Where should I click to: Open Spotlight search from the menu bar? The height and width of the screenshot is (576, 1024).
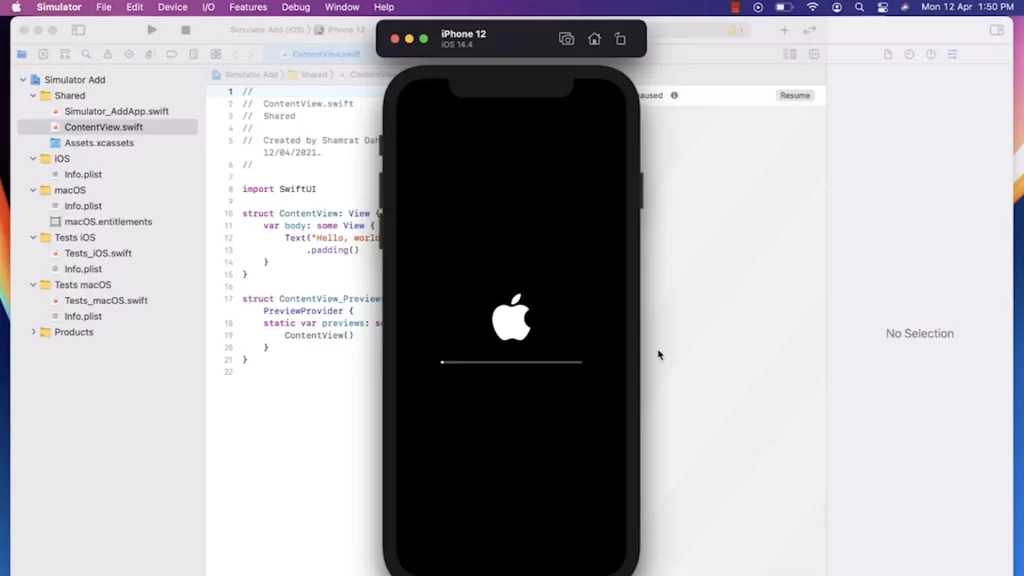[x=861, y=7]
